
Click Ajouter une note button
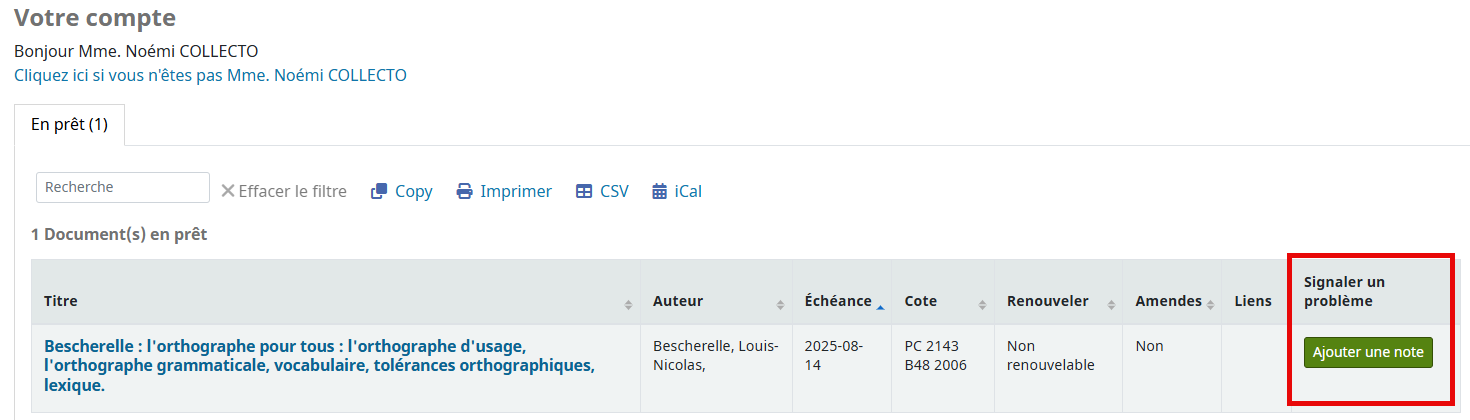tap(1368, 352)
